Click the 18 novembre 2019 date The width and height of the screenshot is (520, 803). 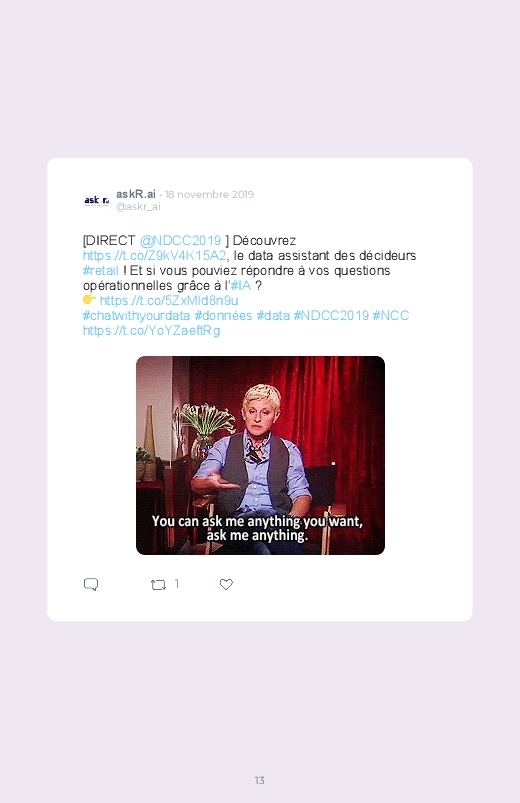pos(209,195)
